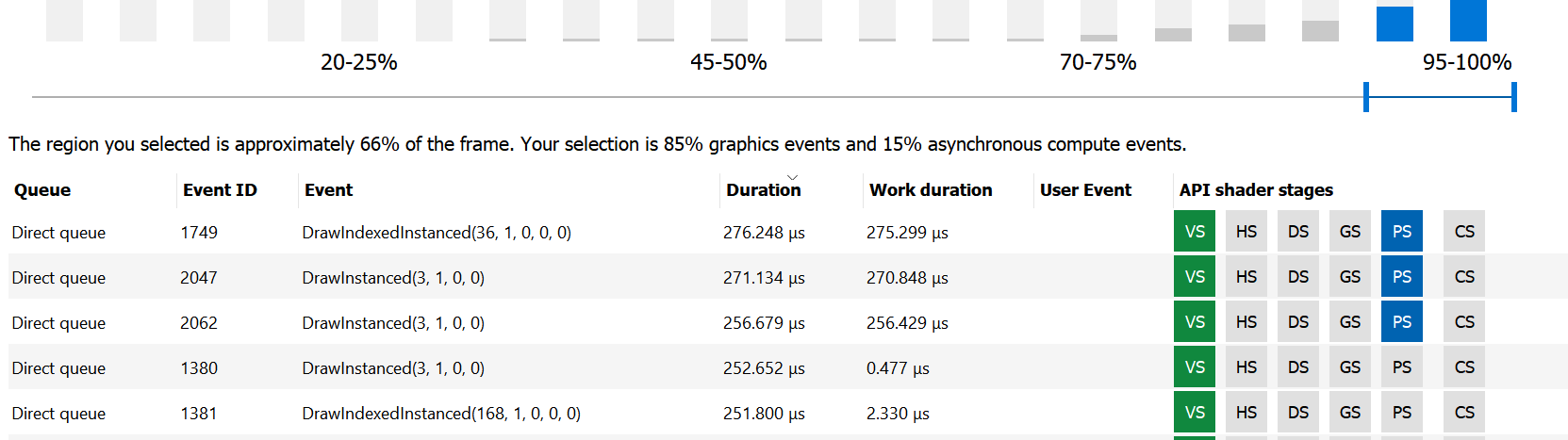Click the PS badge for event 2062
The height and width of the screenshot is (440, 1568).
1401,322
